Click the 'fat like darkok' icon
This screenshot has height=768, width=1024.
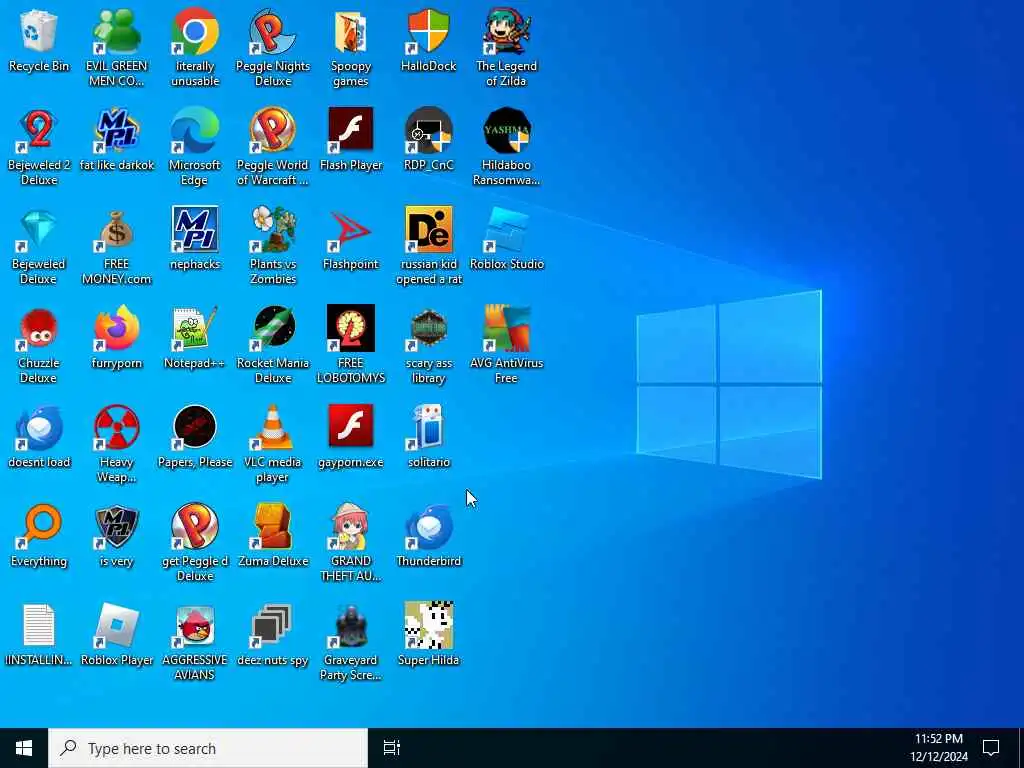pos(117,131)
